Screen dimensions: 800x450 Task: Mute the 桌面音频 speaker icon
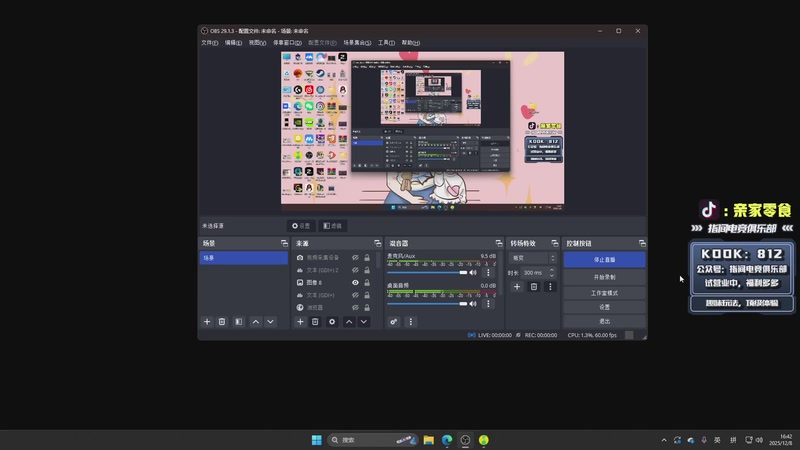[473, 304]
